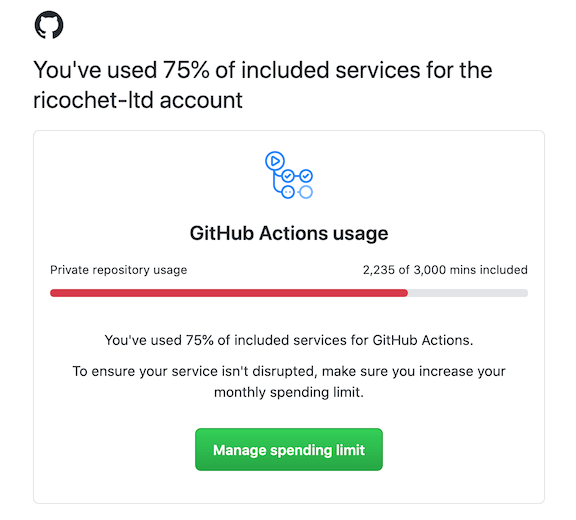The width and height of the screenshot is (576, 520).
Task: Open Manage spending limit
Action: 289,449
